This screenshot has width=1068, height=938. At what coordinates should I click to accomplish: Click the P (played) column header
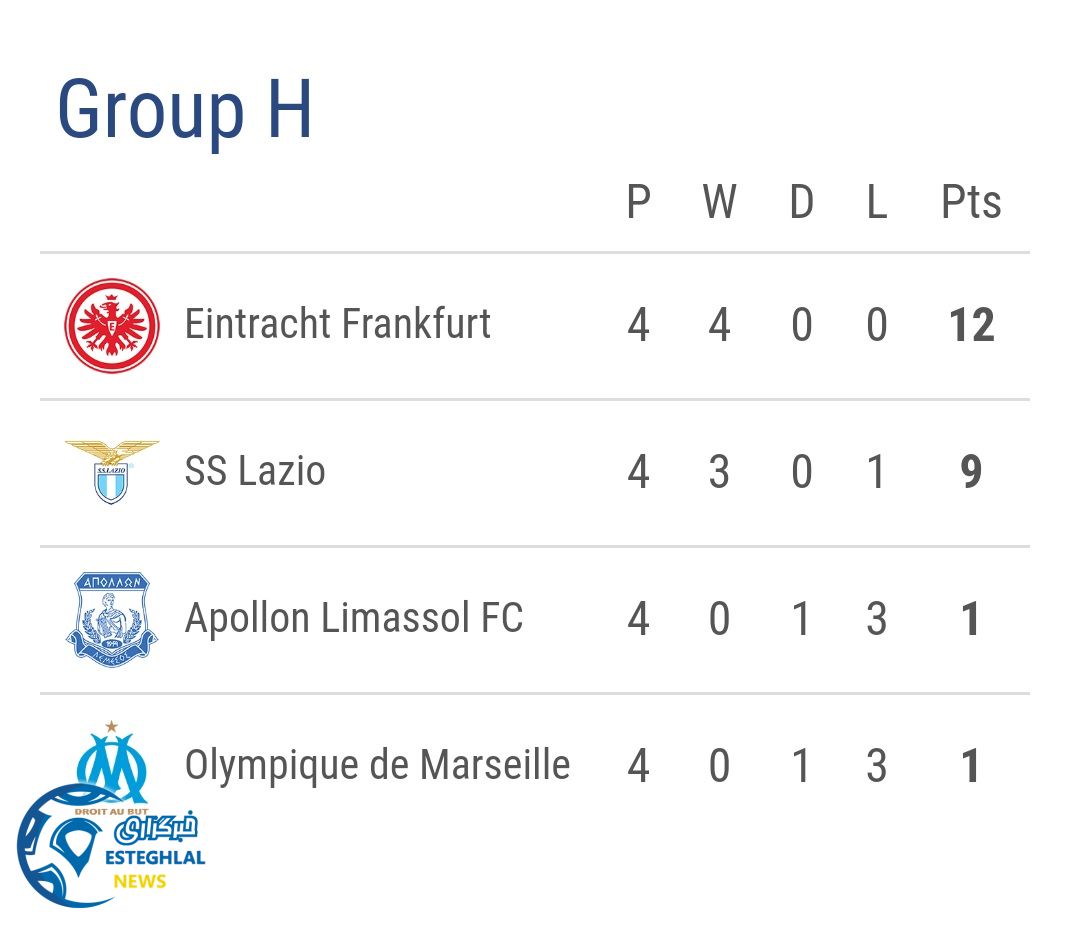click(x=638, y=202)
